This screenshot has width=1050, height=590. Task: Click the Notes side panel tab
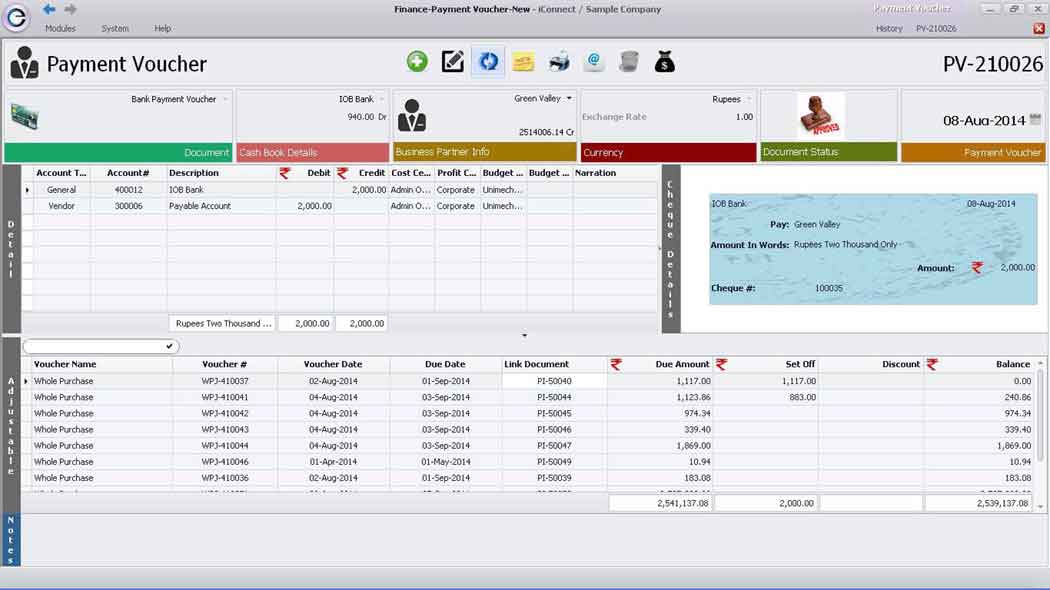(x=11, y=540)
